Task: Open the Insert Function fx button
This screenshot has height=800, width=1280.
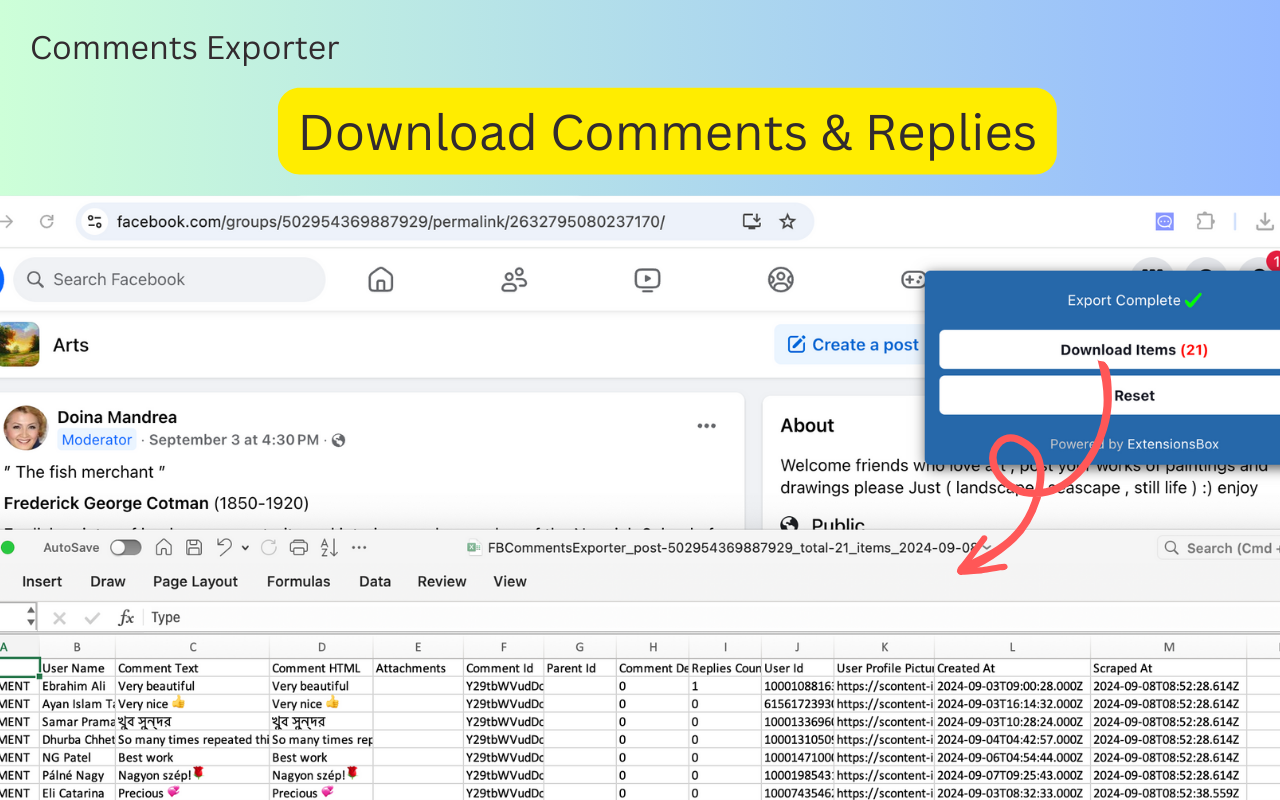Action: click(126, 618)
